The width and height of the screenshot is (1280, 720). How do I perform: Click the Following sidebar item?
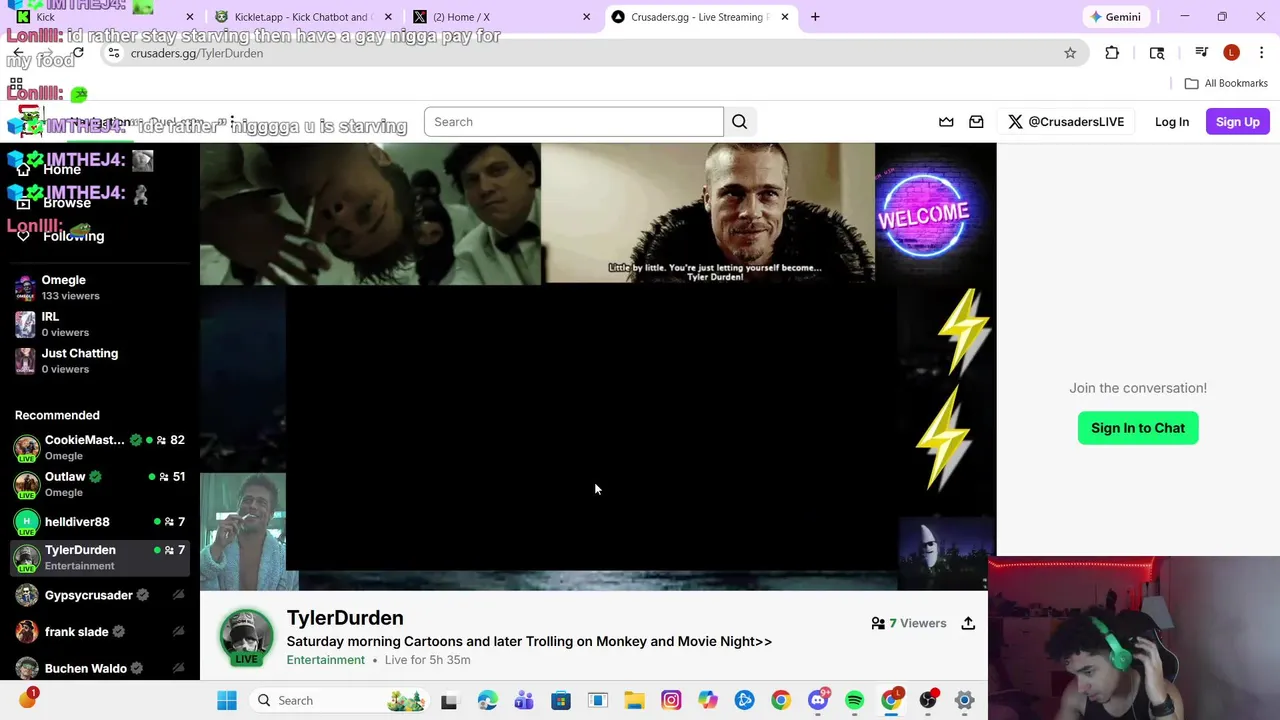click(x=73, y=236)
